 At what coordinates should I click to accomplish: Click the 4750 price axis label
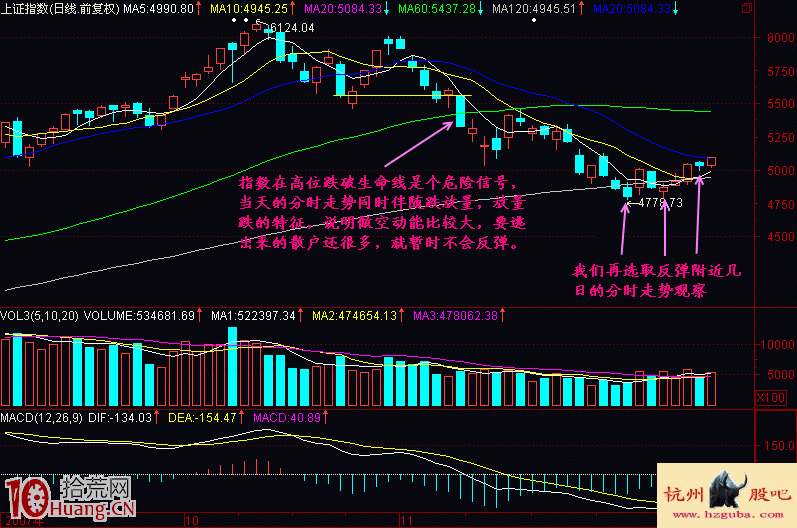click(781, 204)
